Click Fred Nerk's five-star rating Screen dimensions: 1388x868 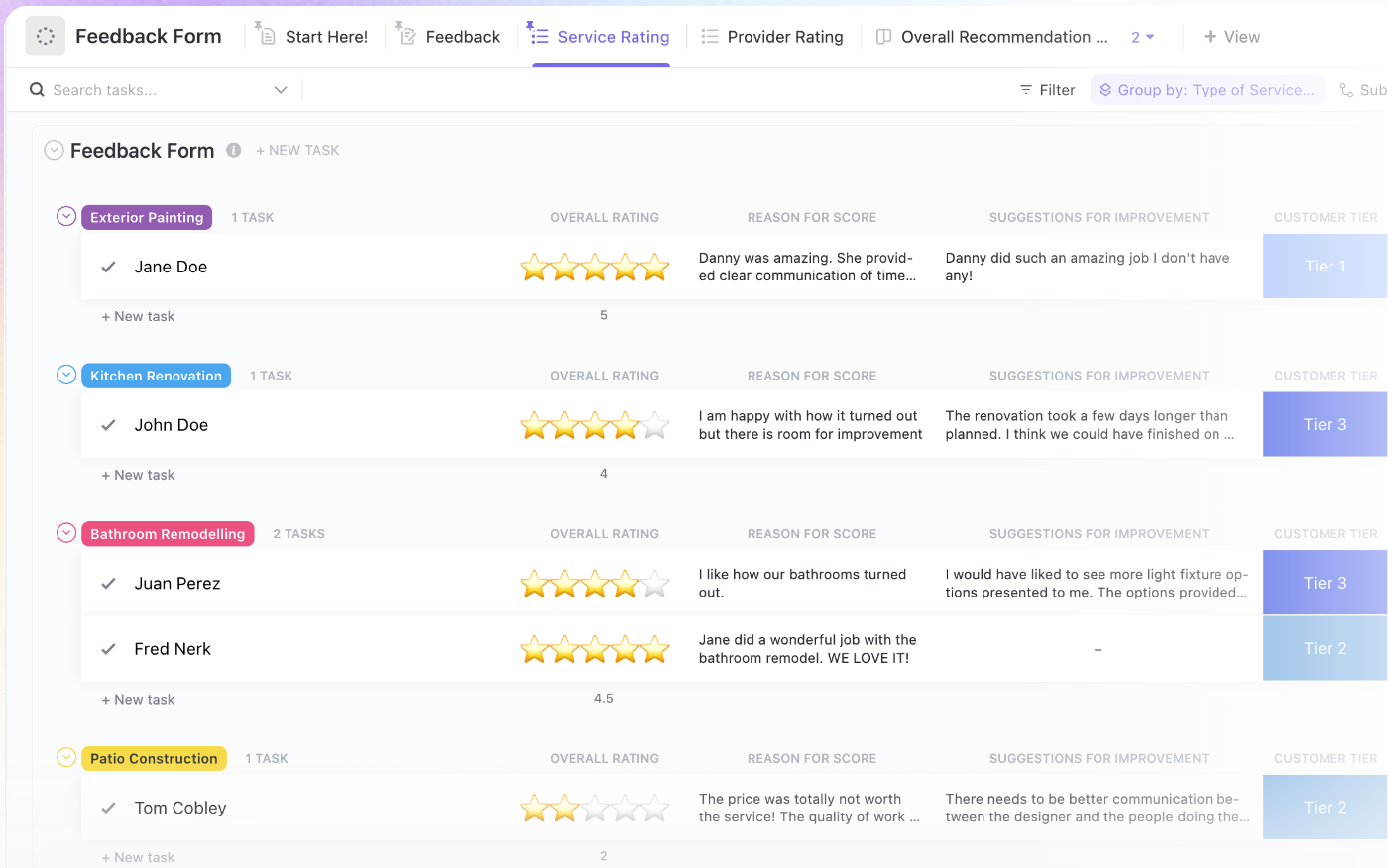(595, 649)
